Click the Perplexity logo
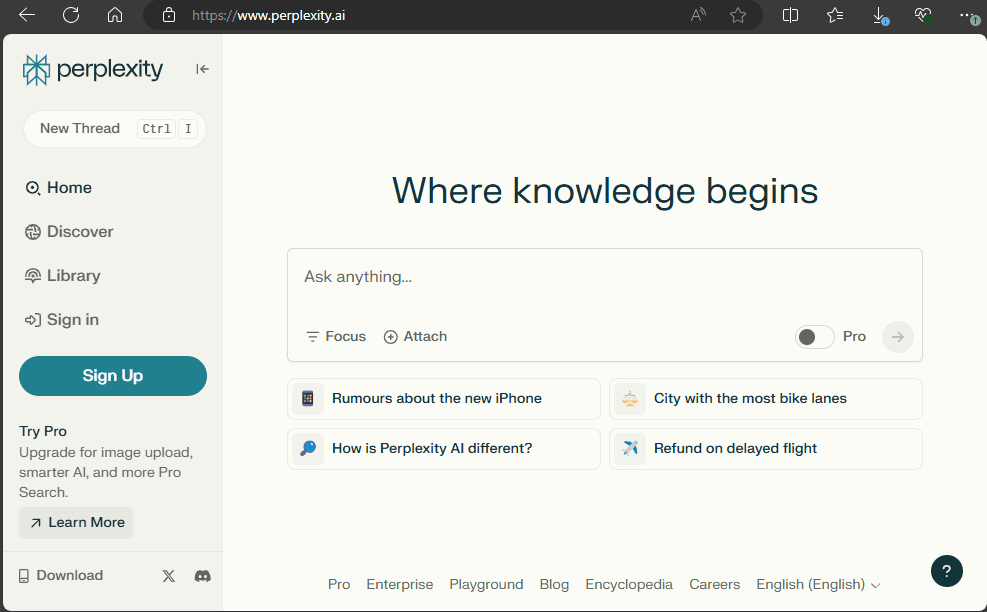 93,69
